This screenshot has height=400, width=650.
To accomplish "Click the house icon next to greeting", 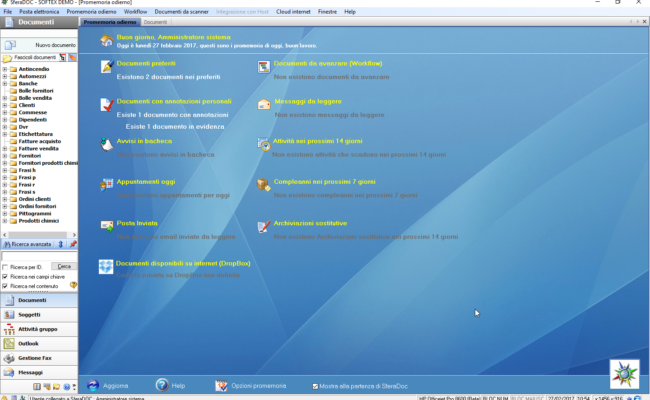I will click(107, 40).
